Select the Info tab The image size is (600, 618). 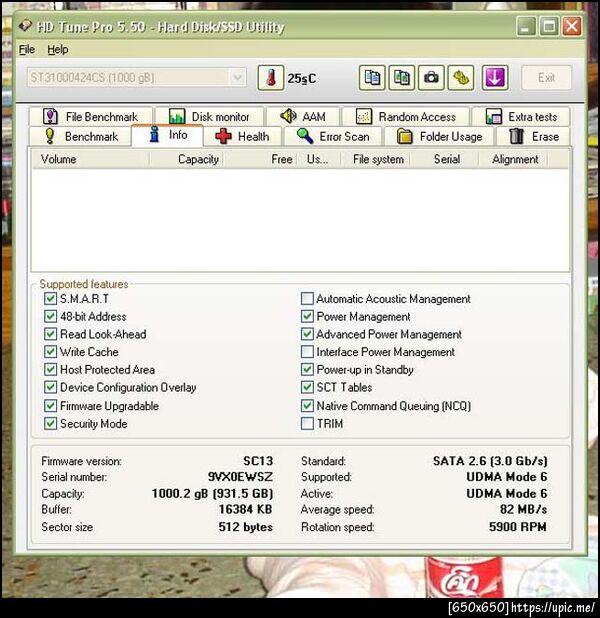168,135
